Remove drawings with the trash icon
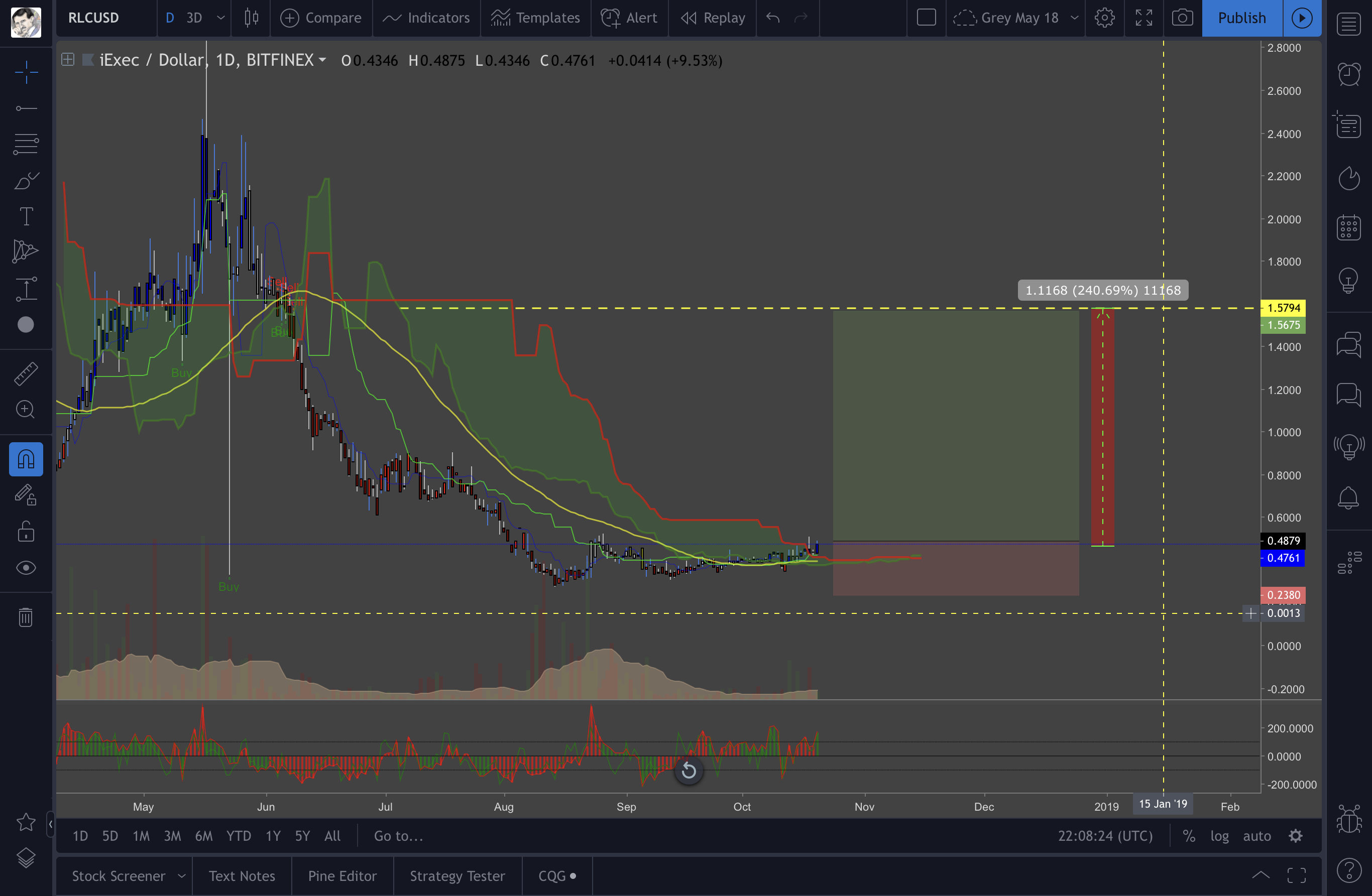The image size is (1372, 896). point(26,617)
